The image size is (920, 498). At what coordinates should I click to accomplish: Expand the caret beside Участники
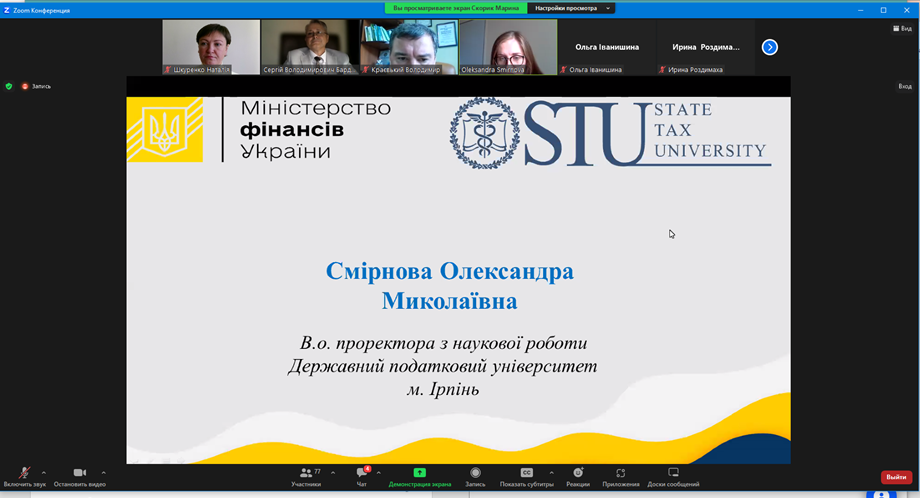coord(333,473)
